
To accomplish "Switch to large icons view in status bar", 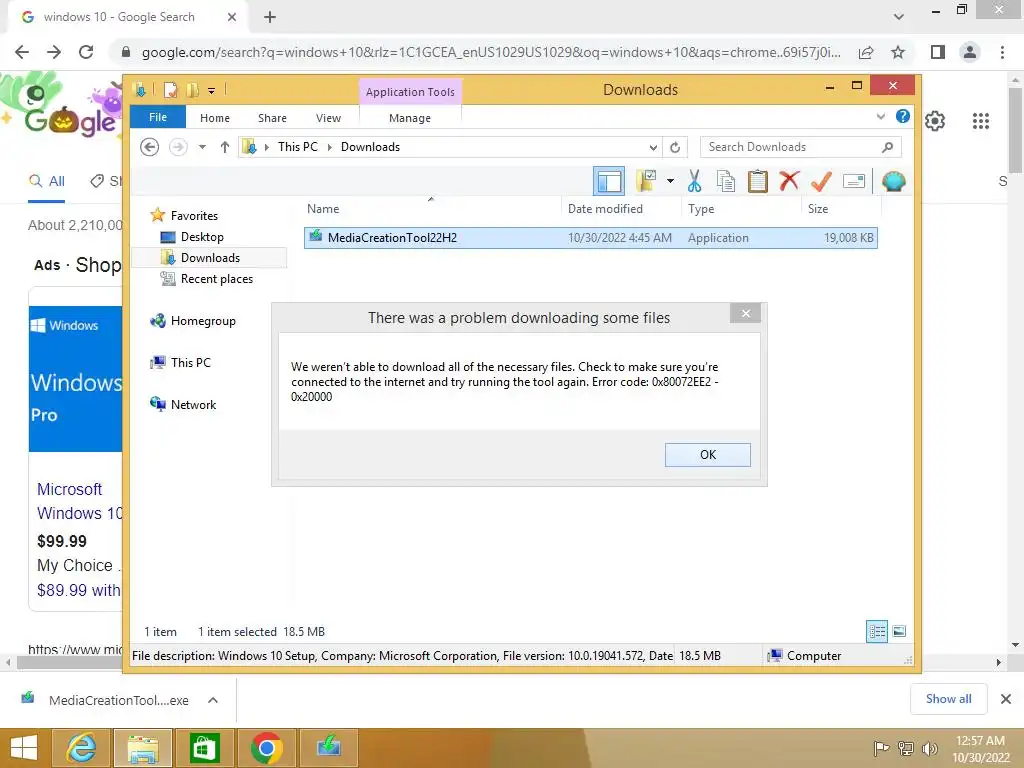I will (x=899, y=631).
